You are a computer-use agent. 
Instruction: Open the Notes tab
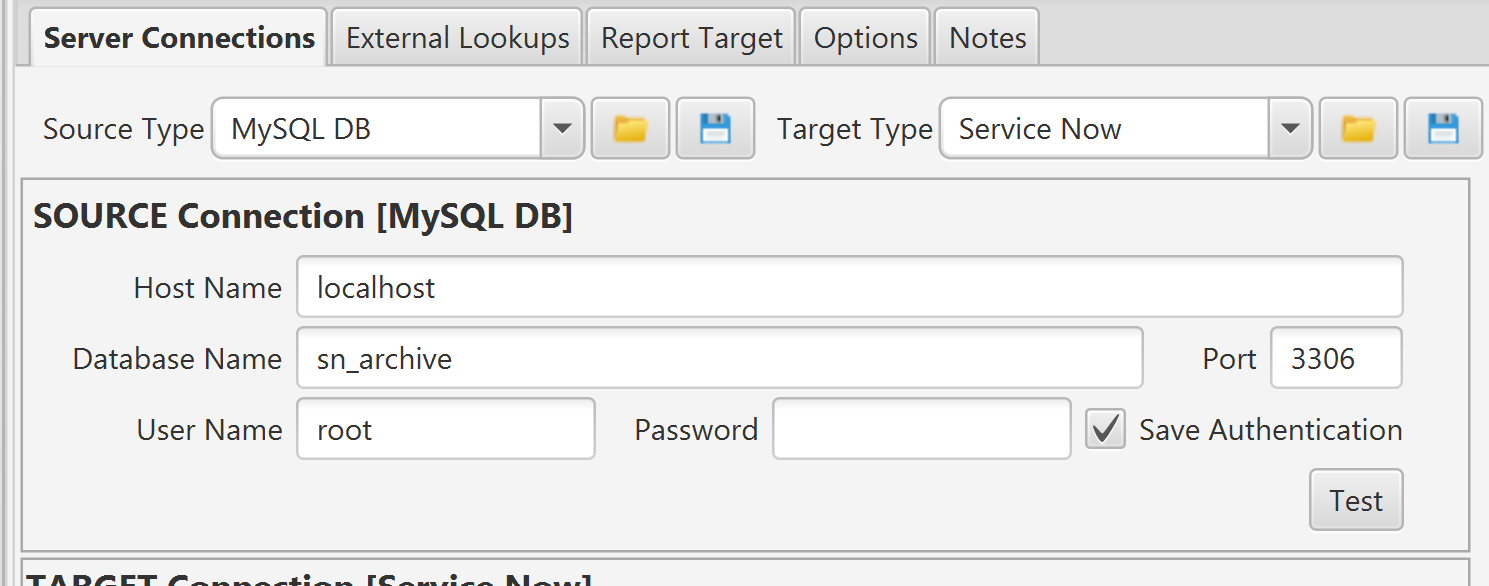click(x=988, y=38)
